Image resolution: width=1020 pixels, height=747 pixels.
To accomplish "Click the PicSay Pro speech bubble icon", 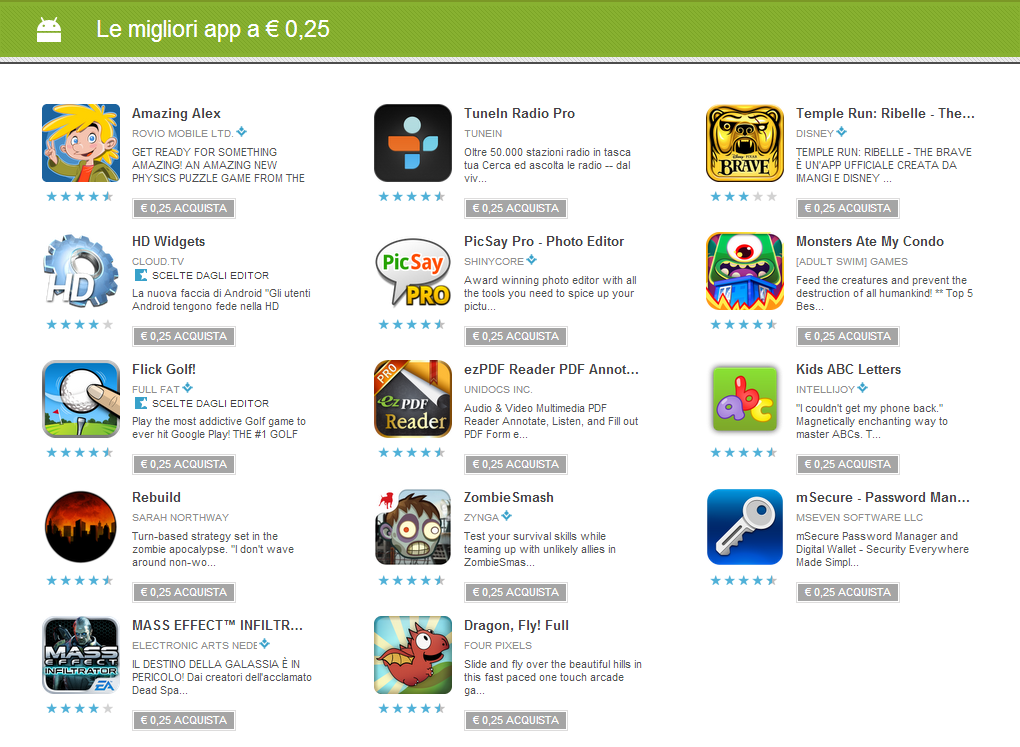I will [x=412, y=271].
